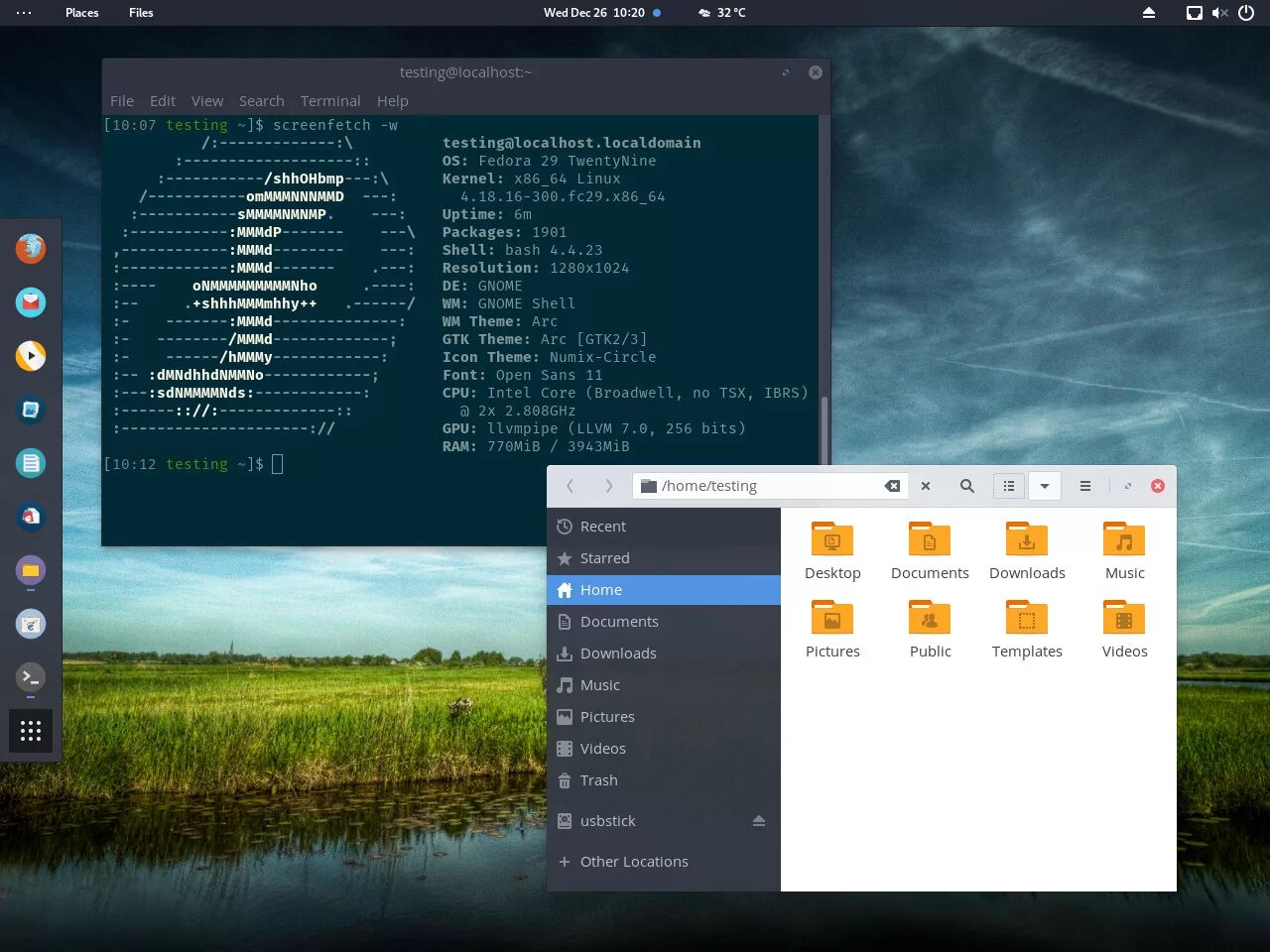The width and height of the screenshot is (1270, 952).
Task: Open the Places menu in the top bar
Action: click(x=82, y=13)
